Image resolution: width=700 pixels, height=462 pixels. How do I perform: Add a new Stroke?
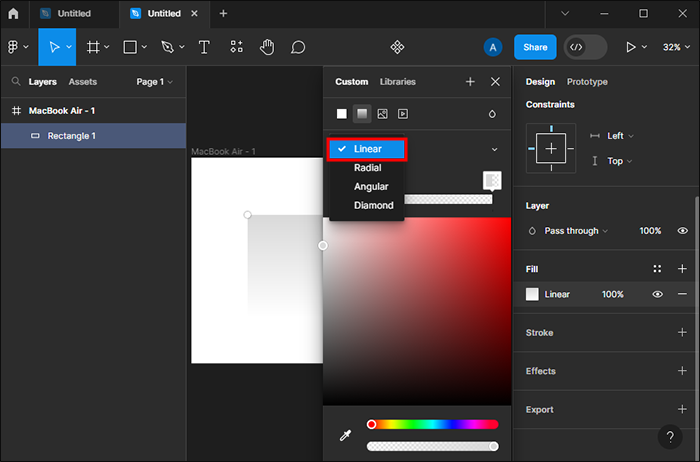[x=682, y=333]
